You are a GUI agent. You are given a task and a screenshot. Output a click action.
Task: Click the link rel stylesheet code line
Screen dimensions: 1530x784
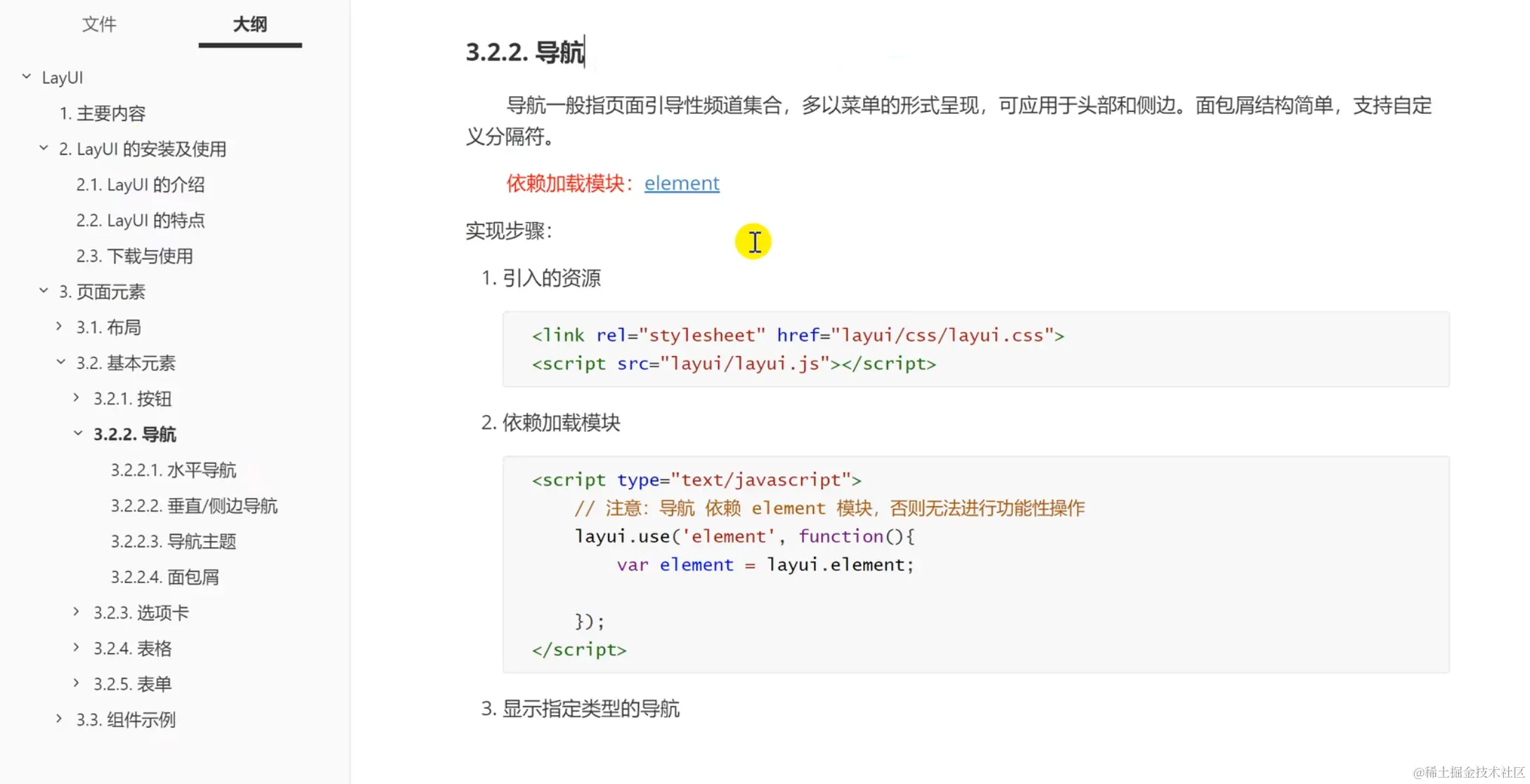pos(798,335)
